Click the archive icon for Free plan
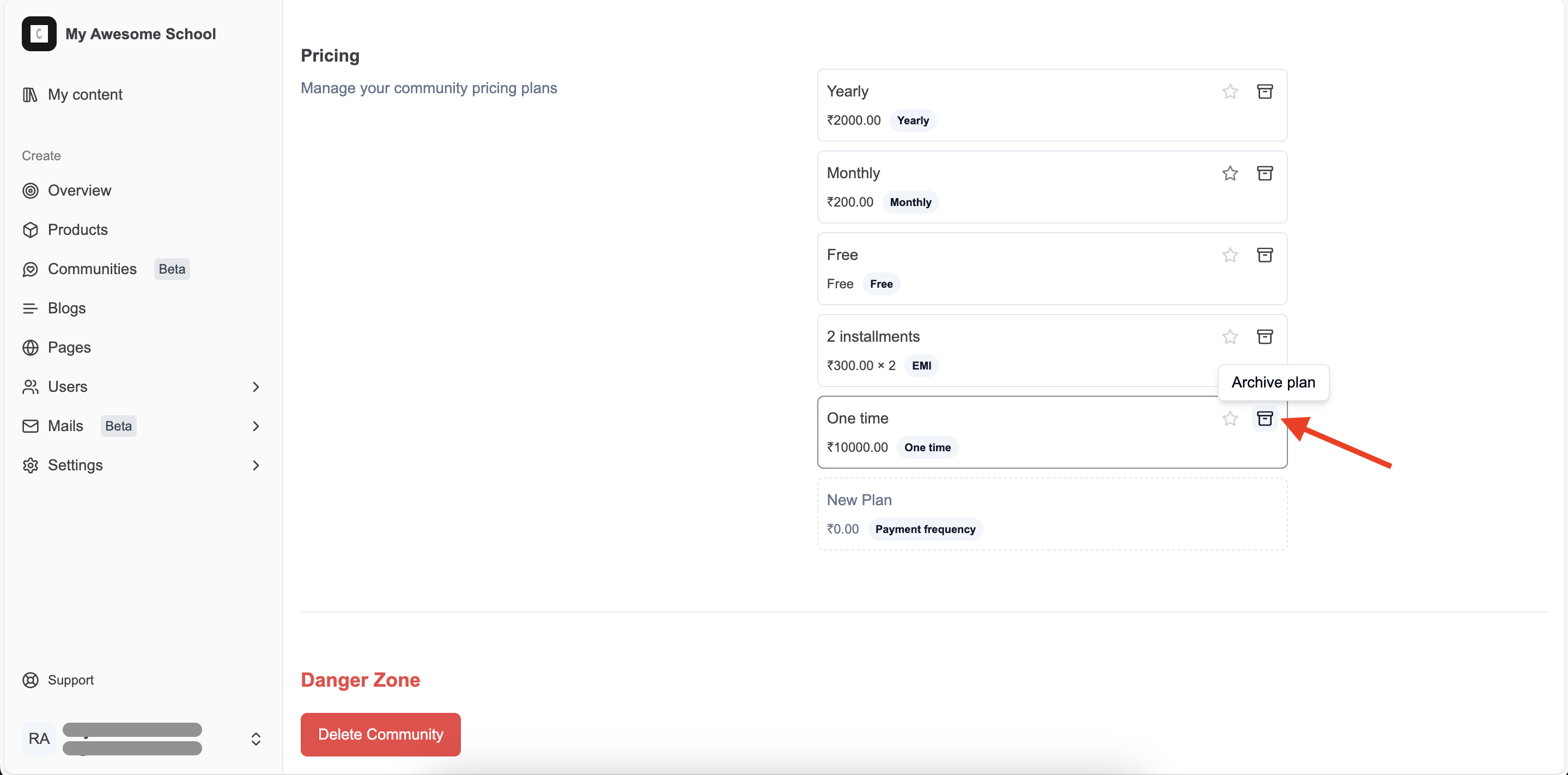1568x775 pixels. tap(1264, 255)
